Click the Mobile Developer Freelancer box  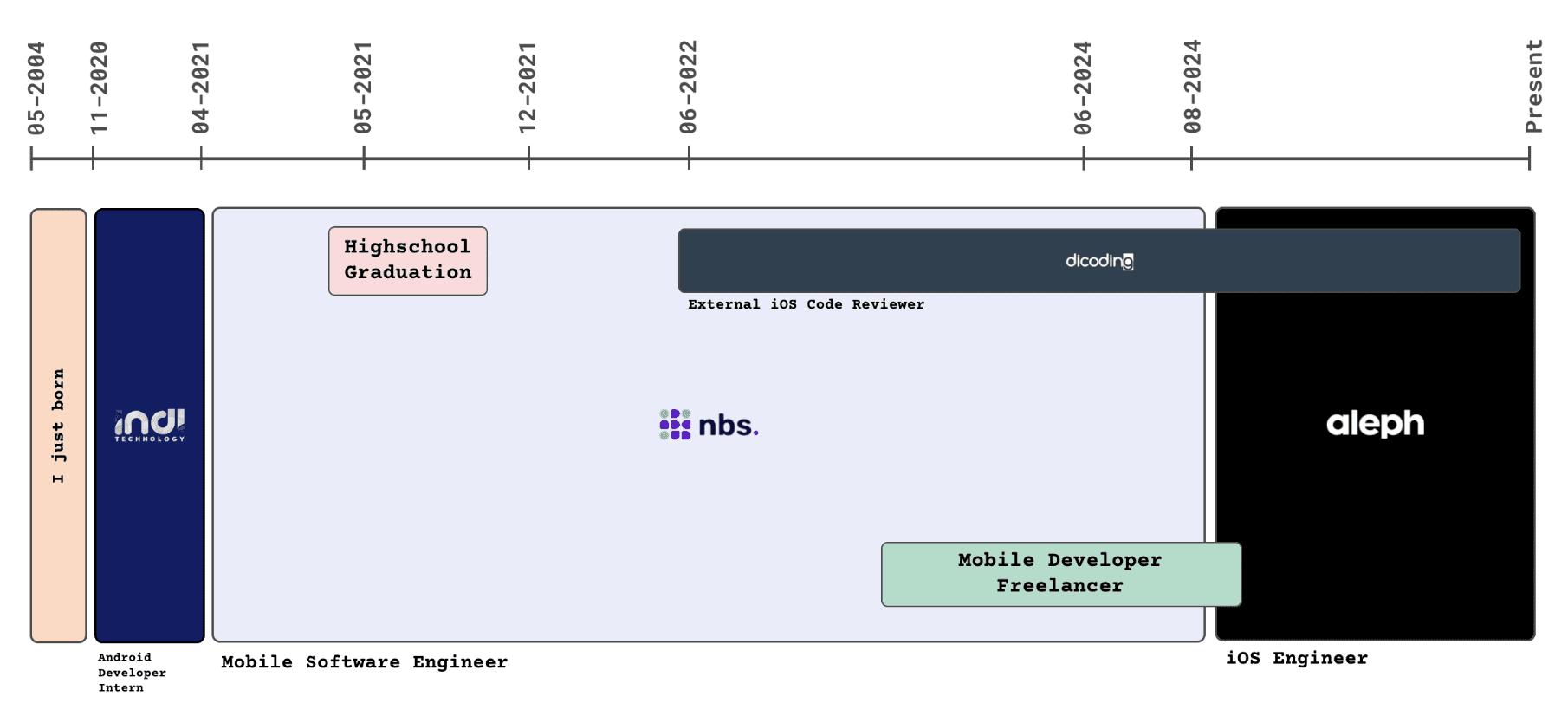coord(1061,574)
